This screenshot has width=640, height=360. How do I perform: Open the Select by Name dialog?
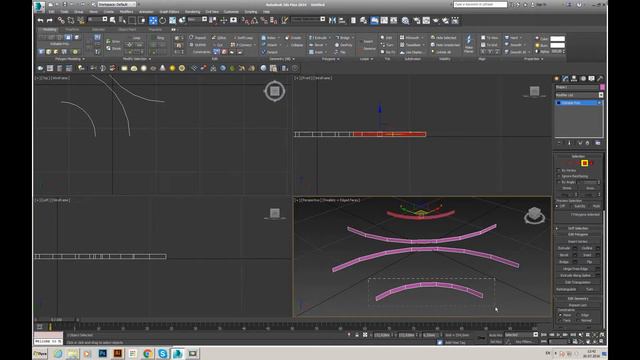122,20
